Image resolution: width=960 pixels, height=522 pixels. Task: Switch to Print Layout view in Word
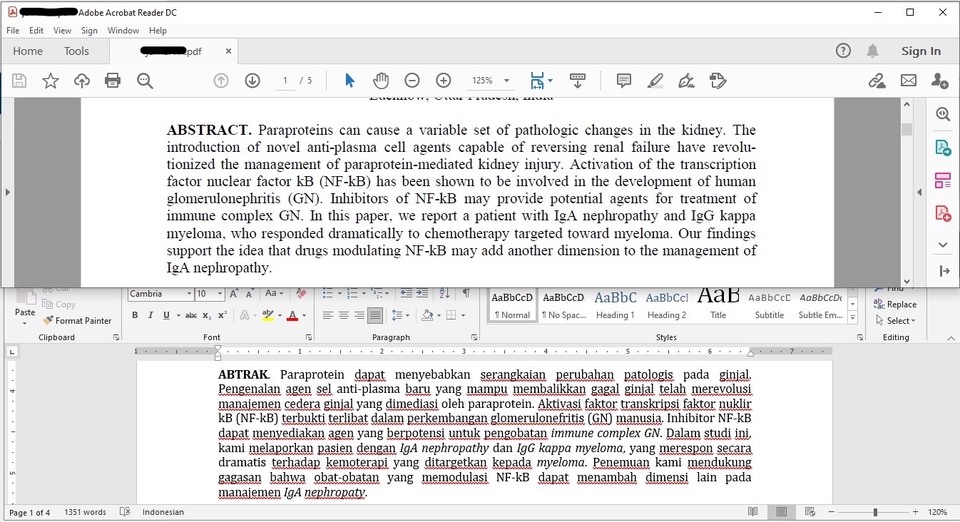pyautogui.click(x=781, y=512)
